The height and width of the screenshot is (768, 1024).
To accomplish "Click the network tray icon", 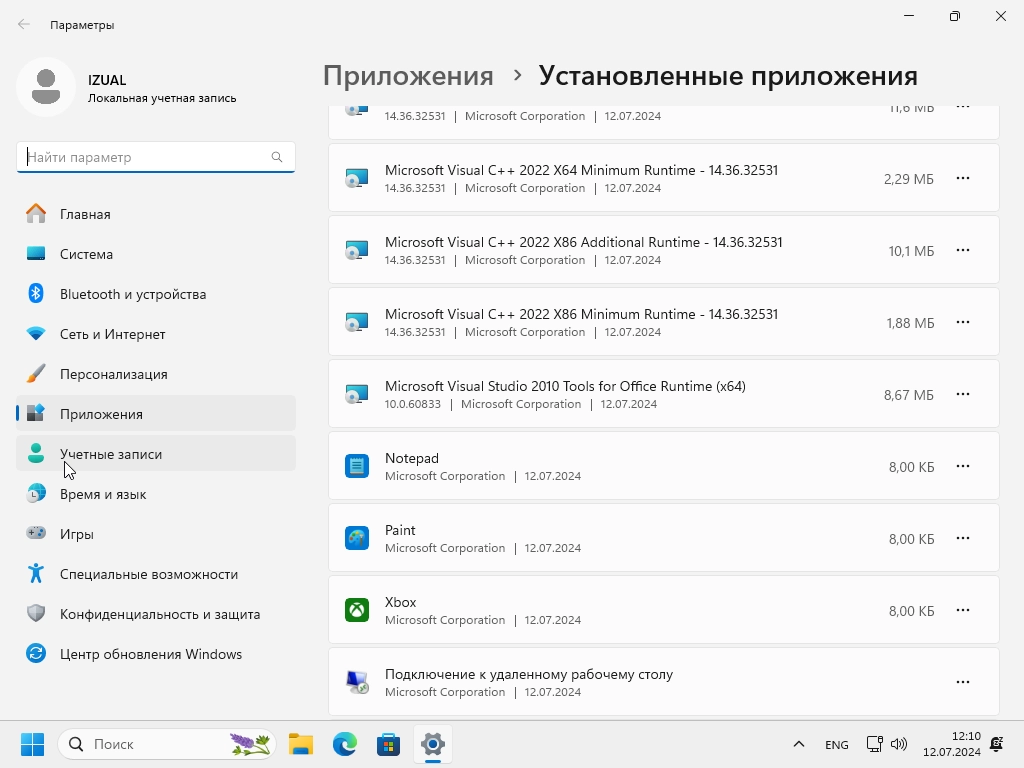I will pos(874,744).
